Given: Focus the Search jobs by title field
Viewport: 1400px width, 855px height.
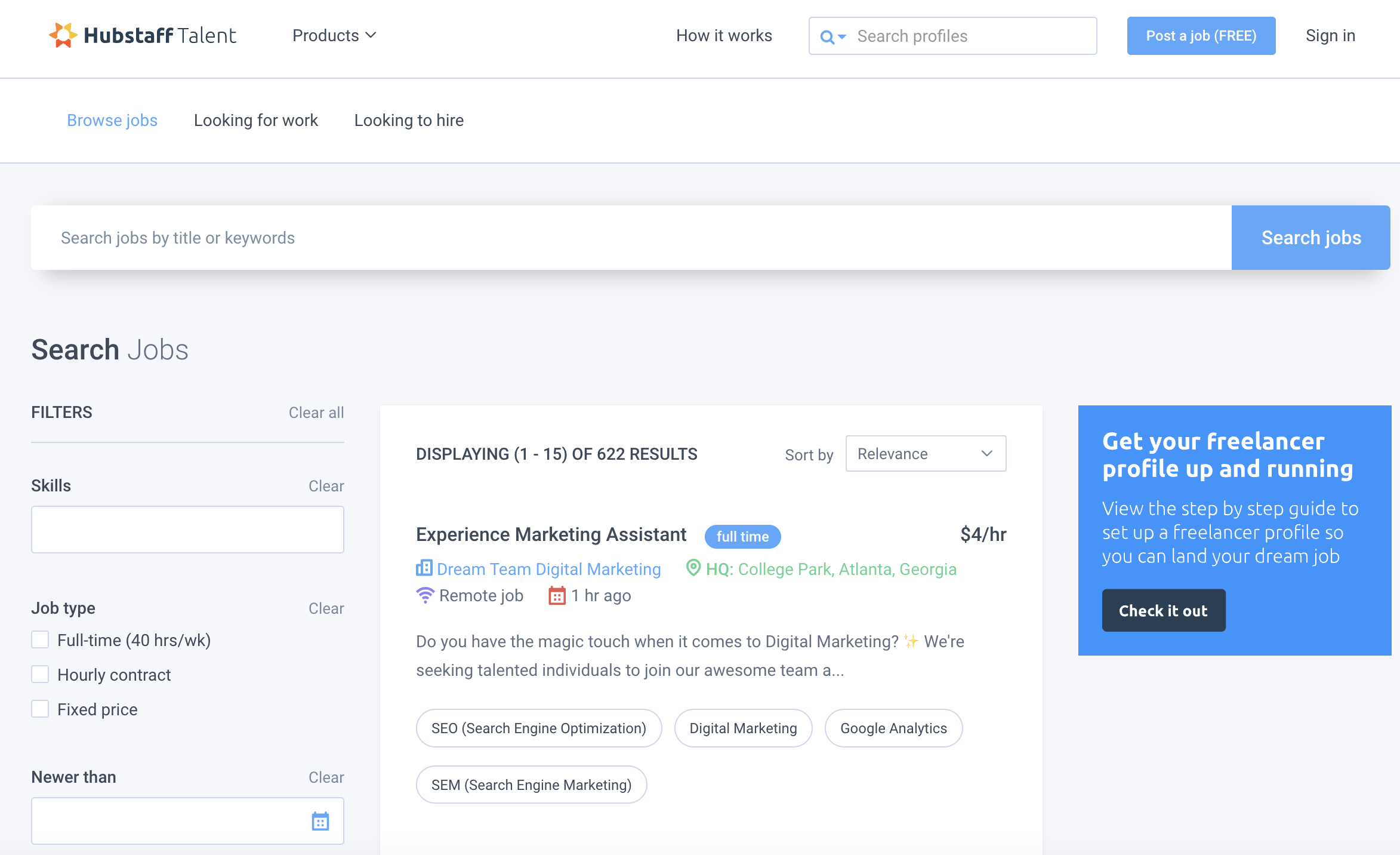Looking at the screenshot, I should 631,238.
